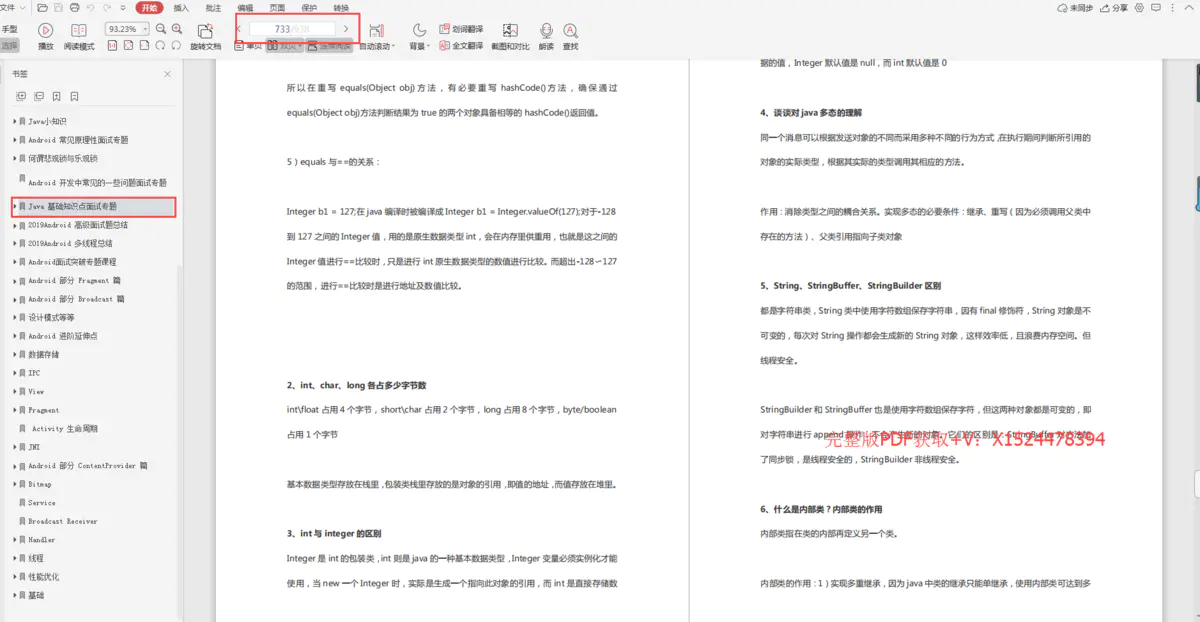Expand 数据存储 bookmark node
Screen dimensions: 1200x622
pos(15,354)
